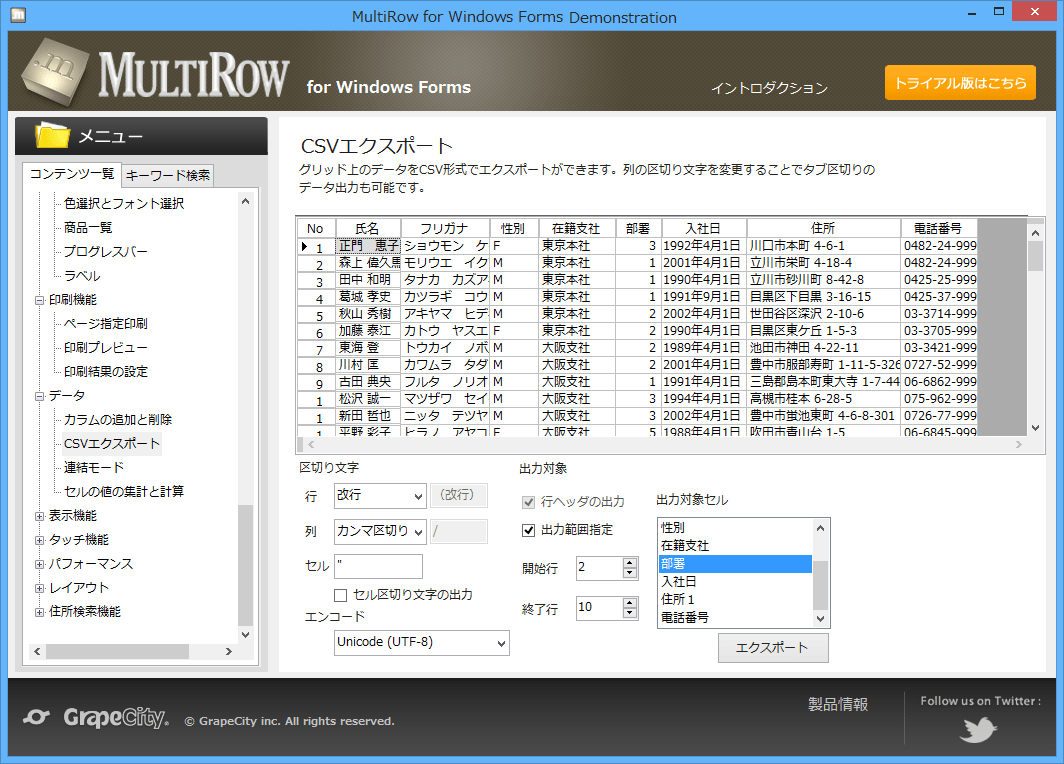The width and height of the screenshot is (1064, 764).
Task: Increment 開始行 using its up arrow
Action: click(x=631, y=563)
